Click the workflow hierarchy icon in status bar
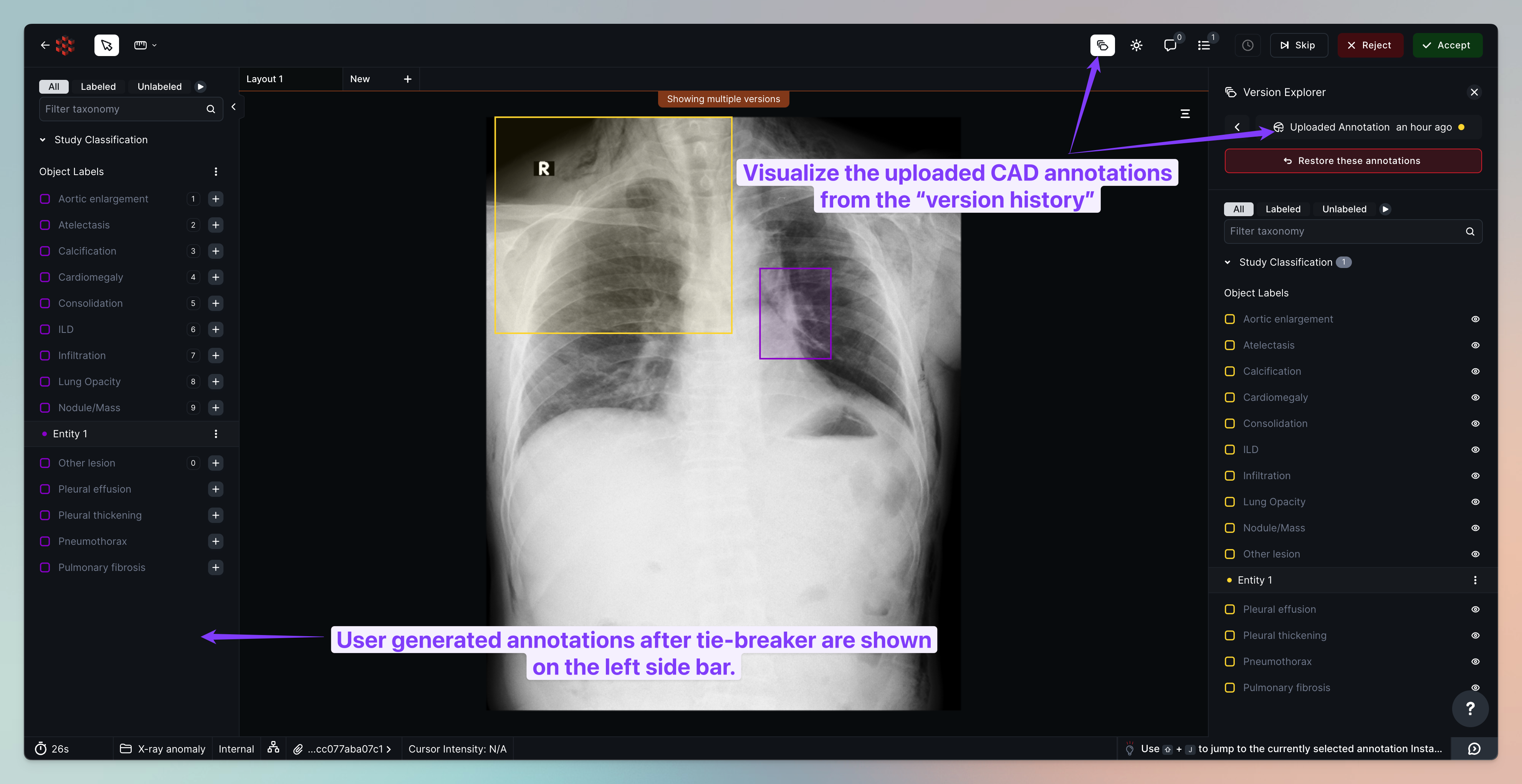The height and width of the screenshot is (784, 1522). tap(273, 748)
